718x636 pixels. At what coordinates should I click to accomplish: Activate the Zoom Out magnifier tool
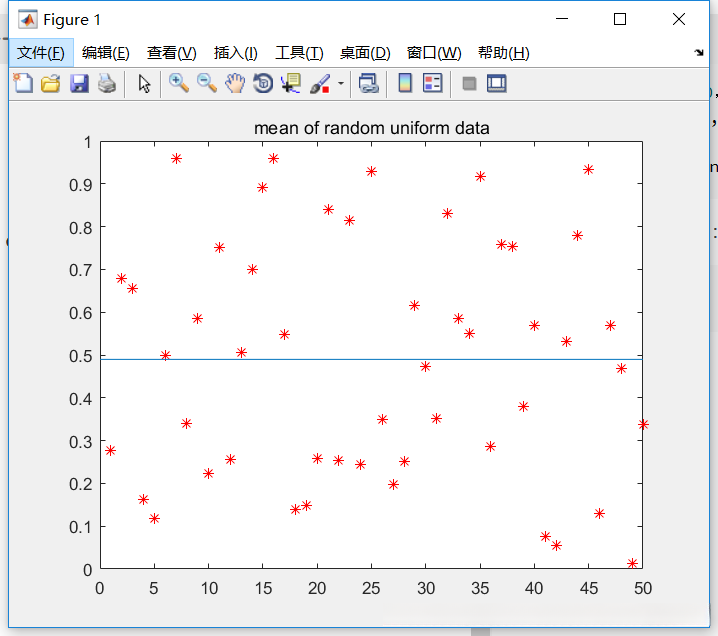(207, 84)
